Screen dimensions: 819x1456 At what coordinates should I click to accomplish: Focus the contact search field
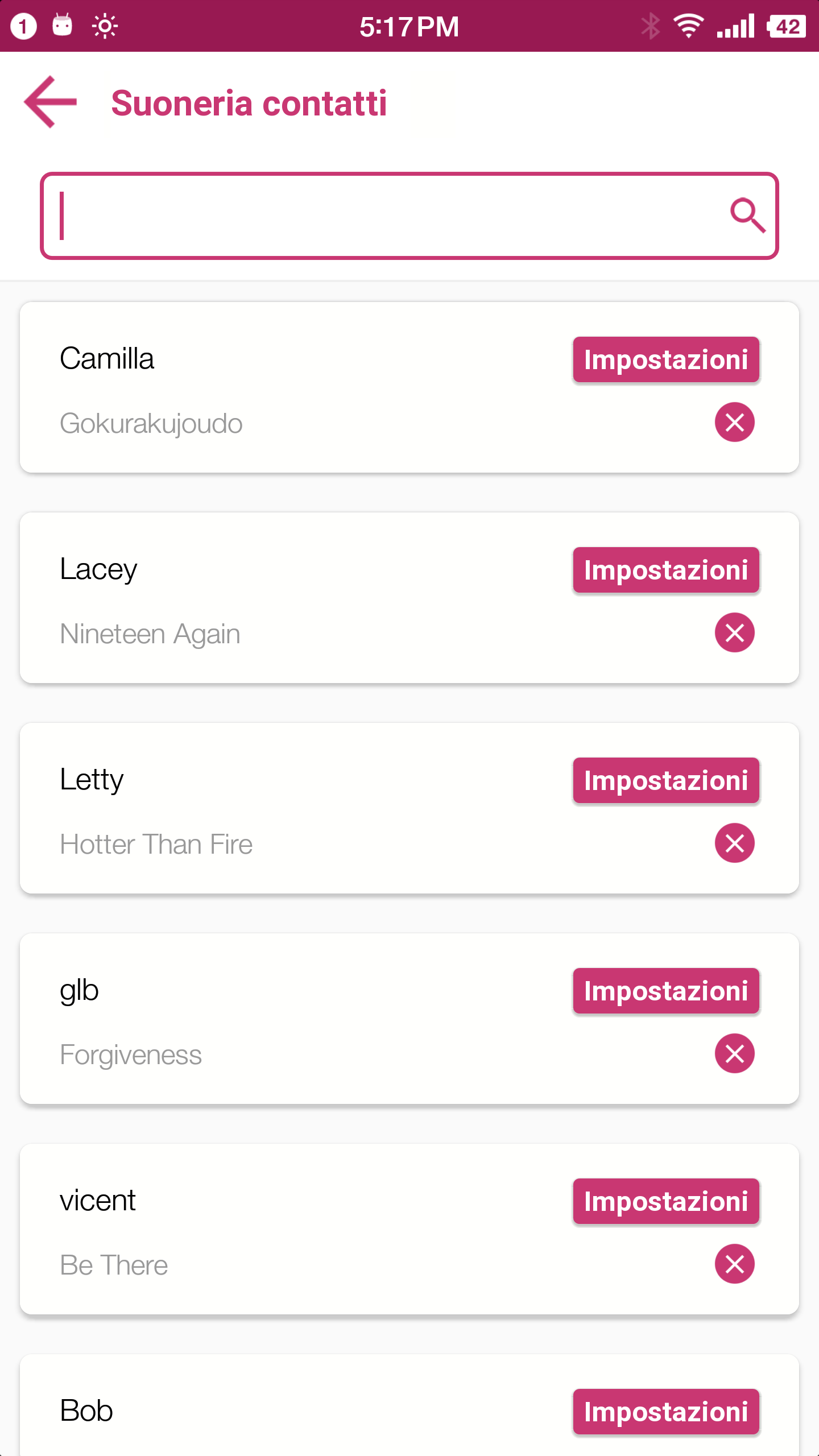point(409,216)
